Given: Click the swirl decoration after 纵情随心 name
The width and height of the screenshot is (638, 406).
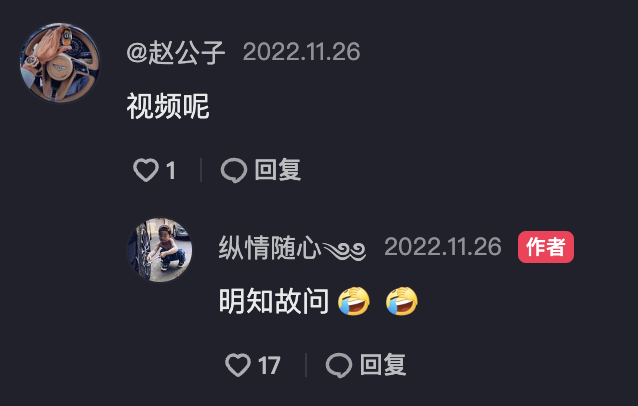Looking at the screenshot, I should 344,251.
